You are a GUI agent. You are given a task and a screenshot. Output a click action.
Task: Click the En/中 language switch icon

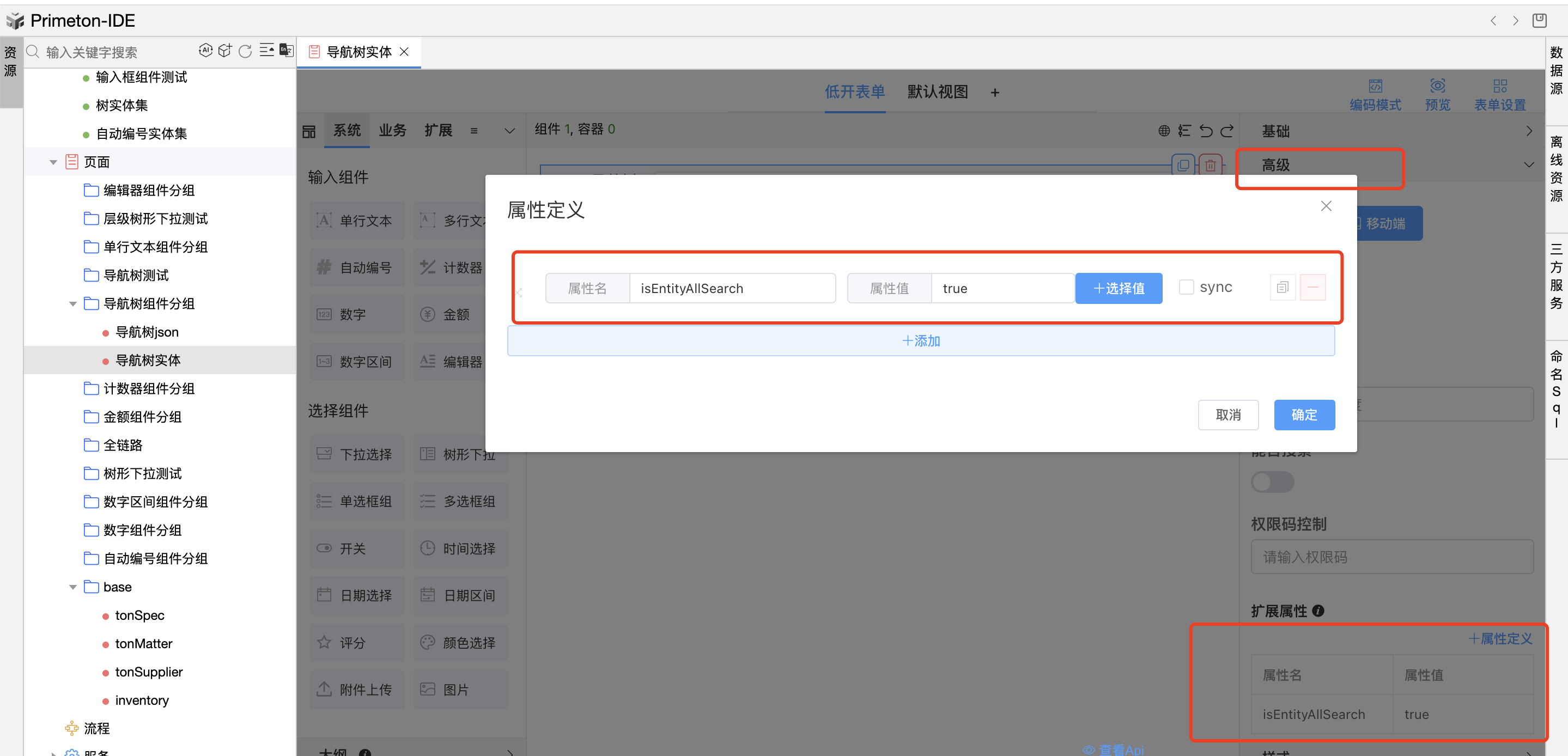tap(286, 51)
